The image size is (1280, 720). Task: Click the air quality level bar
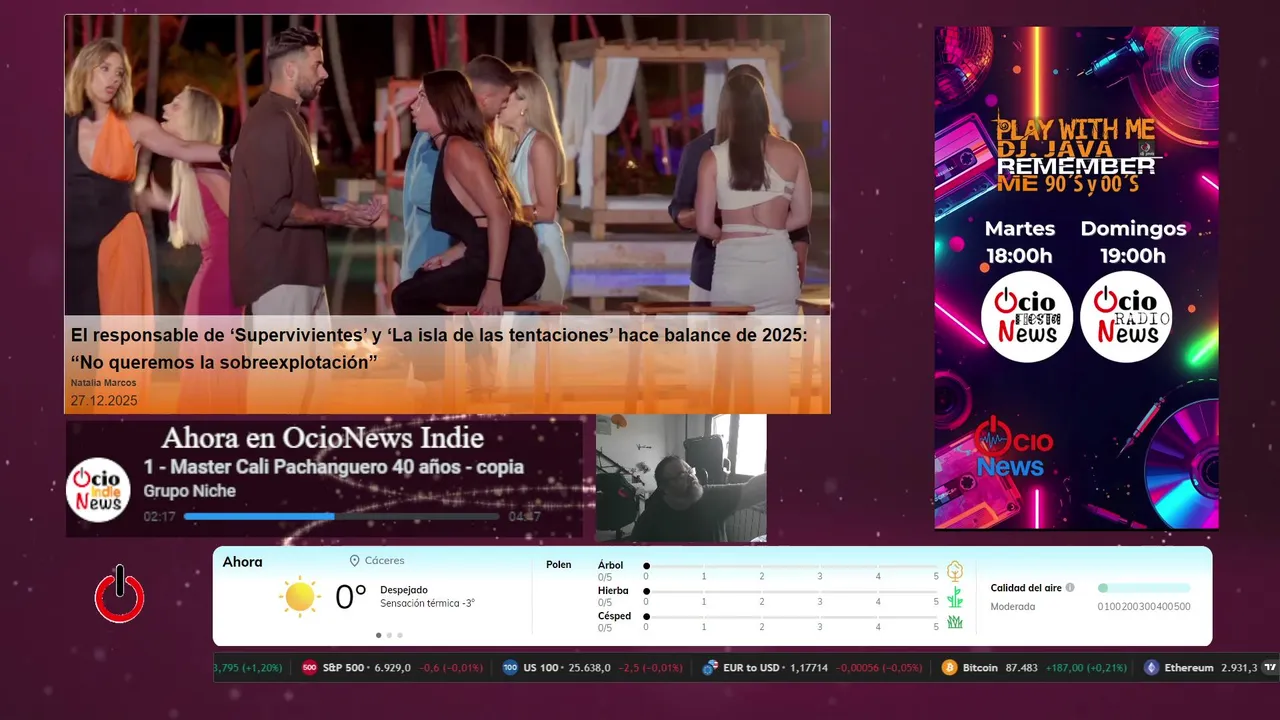coord(1144,588)
